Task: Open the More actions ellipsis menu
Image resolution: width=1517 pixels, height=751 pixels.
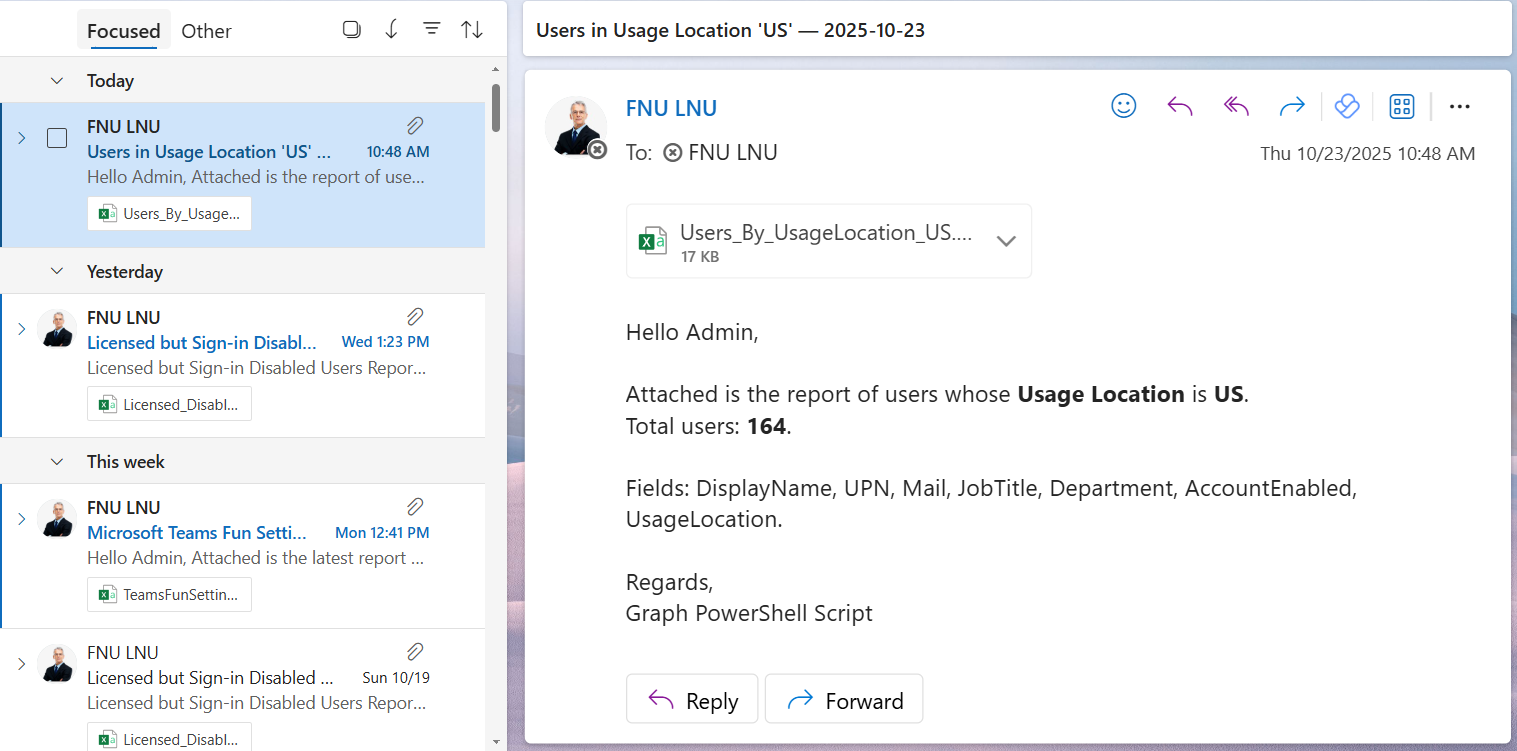Action: click(x=1459, y=106)
